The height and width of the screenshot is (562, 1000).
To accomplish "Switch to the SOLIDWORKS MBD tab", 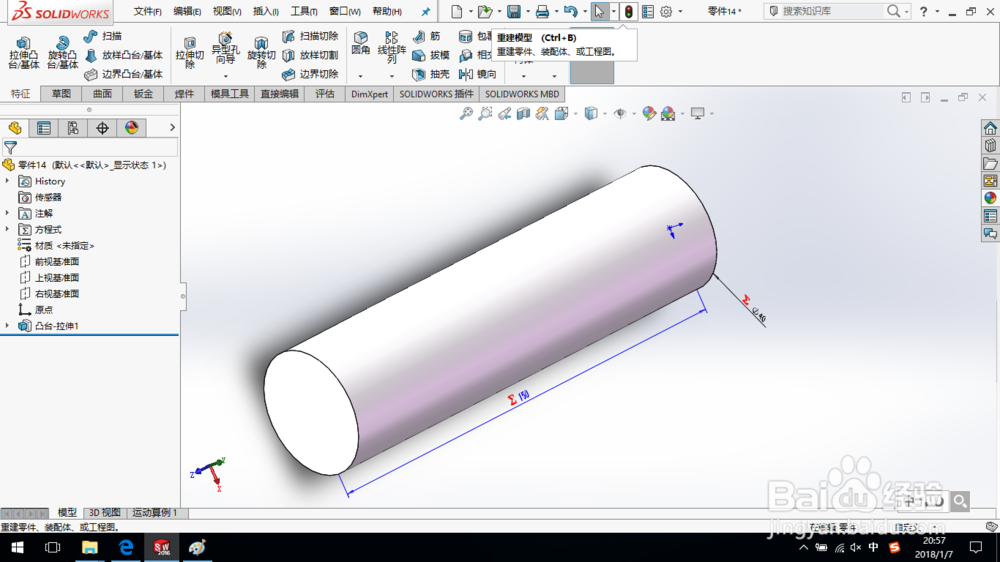I will pos(522,94).
